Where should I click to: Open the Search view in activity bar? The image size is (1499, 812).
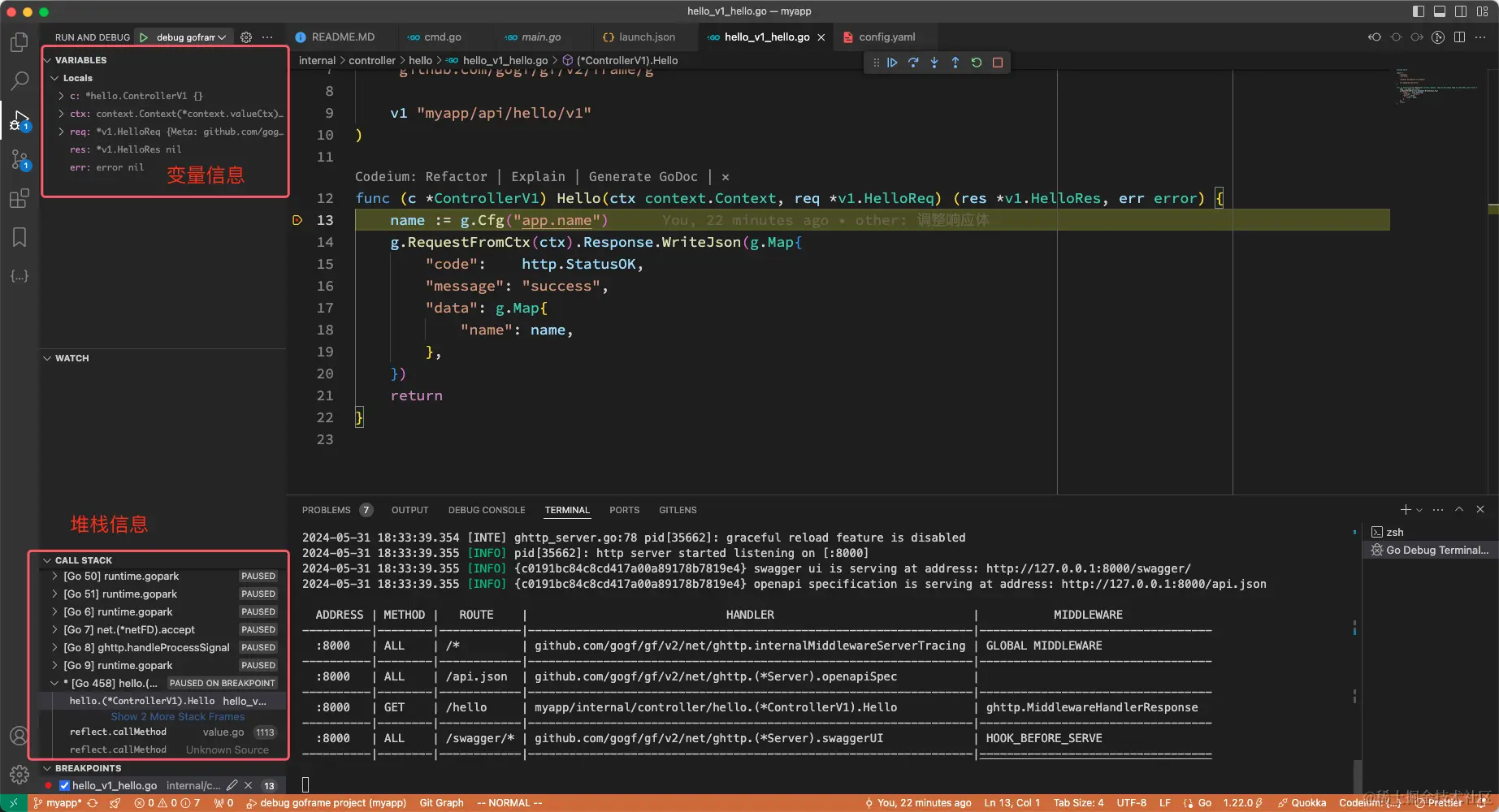click(x=19, y=80)
